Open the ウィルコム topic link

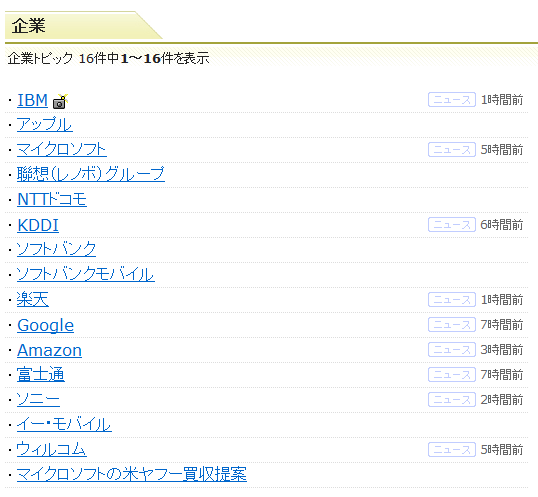pos(52,449)
